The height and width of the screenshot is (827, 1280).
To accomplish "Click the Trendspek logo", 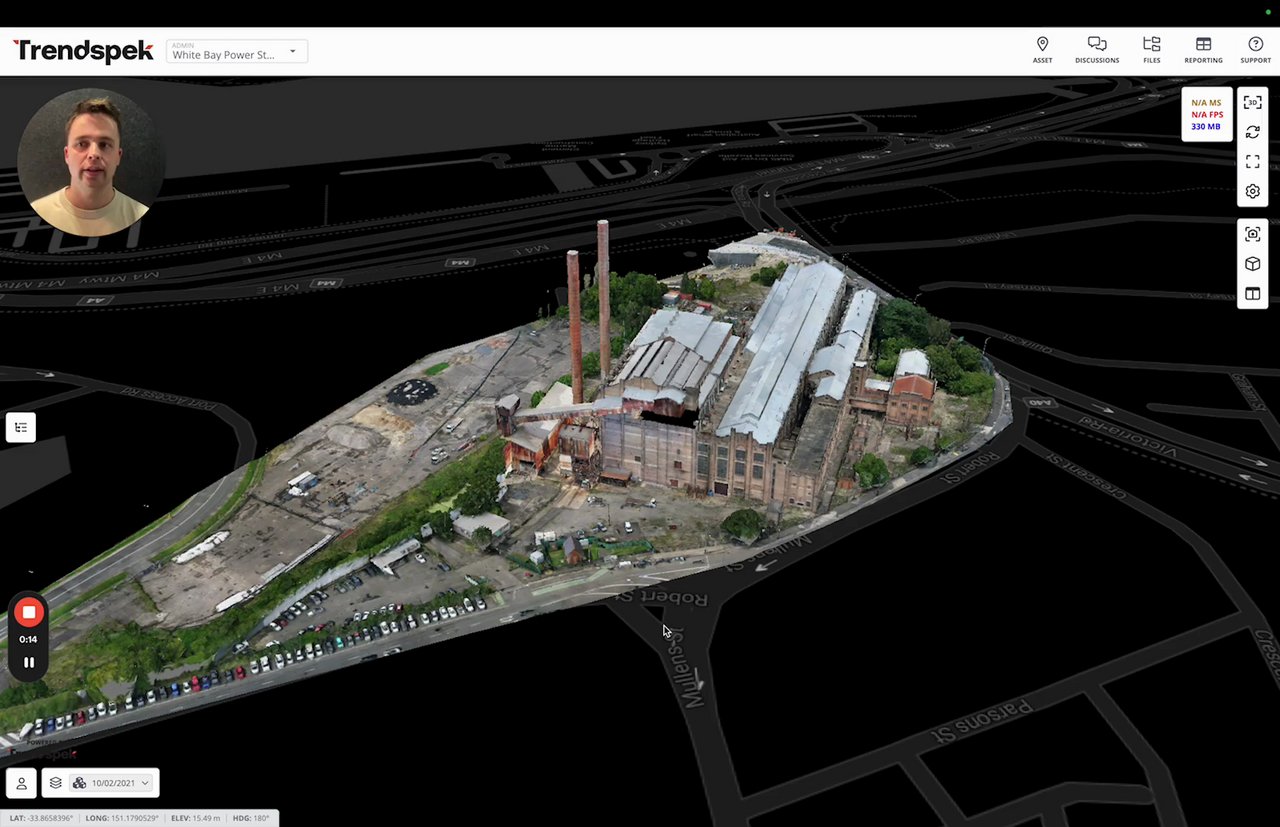I will pos(83,51).
